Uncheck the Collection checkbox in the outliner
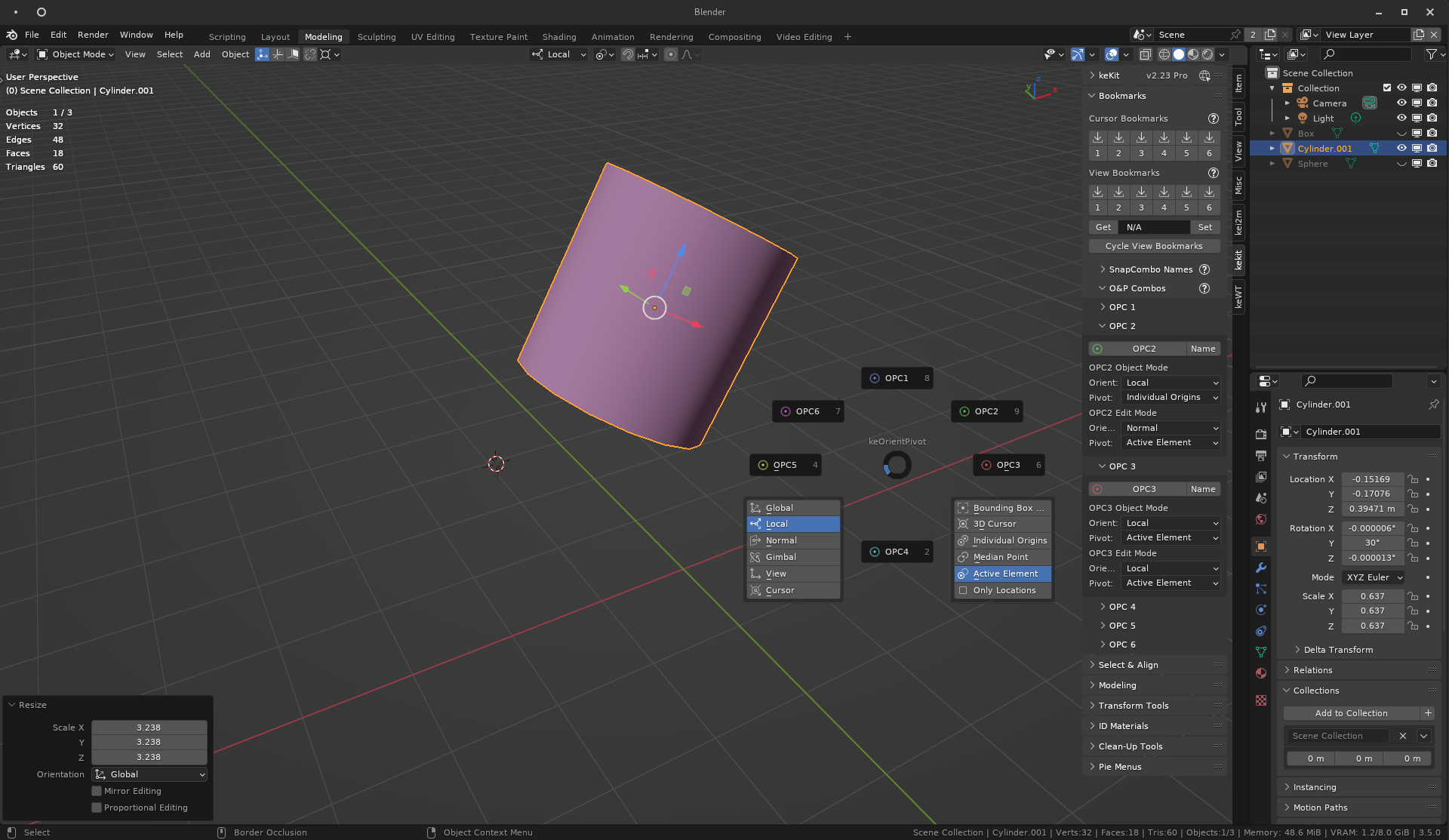Viewport: 1449px width, 840px height. coord(1387,88)
